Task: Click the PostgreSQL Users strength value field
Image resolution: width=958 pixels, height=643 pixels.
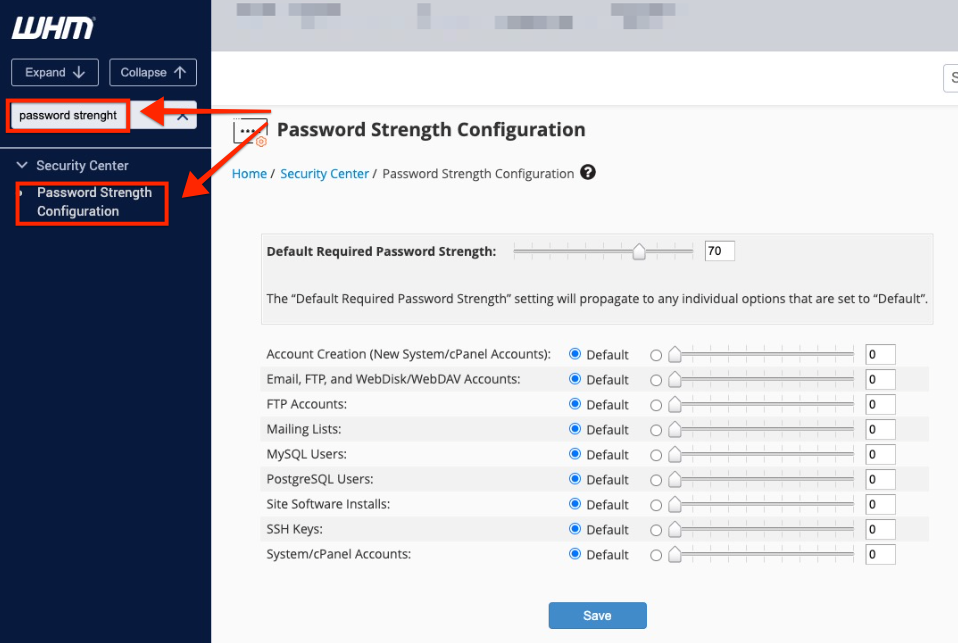Action: [880, 480]
